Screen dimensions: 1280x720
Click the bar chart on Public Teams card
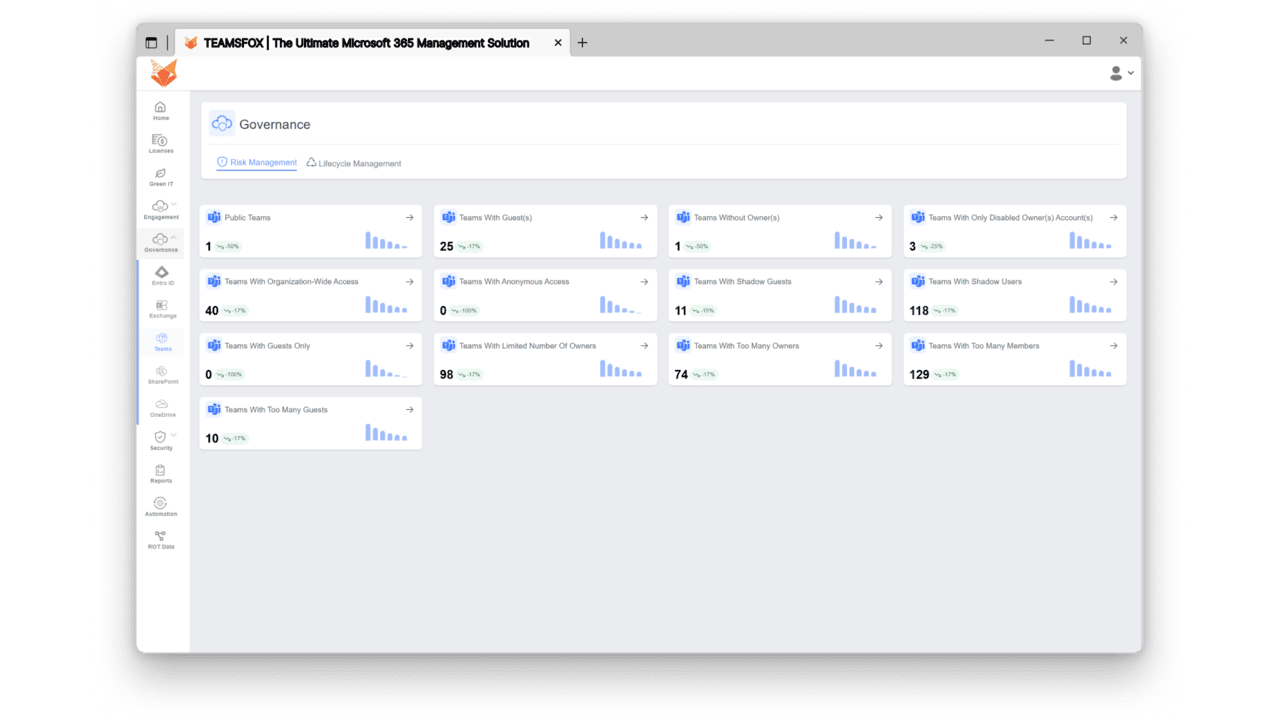(x=386, y=240)
